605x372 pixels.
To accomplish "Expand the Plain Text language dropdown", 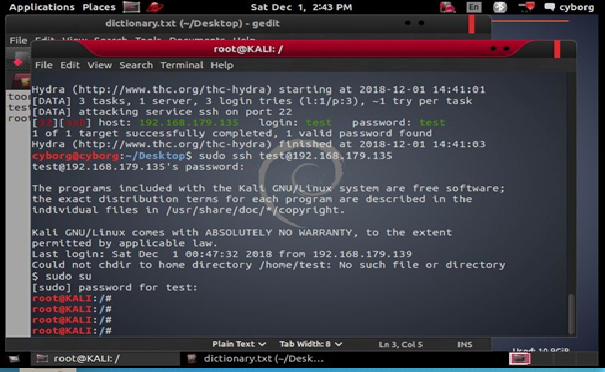I will tap(239, 344).
